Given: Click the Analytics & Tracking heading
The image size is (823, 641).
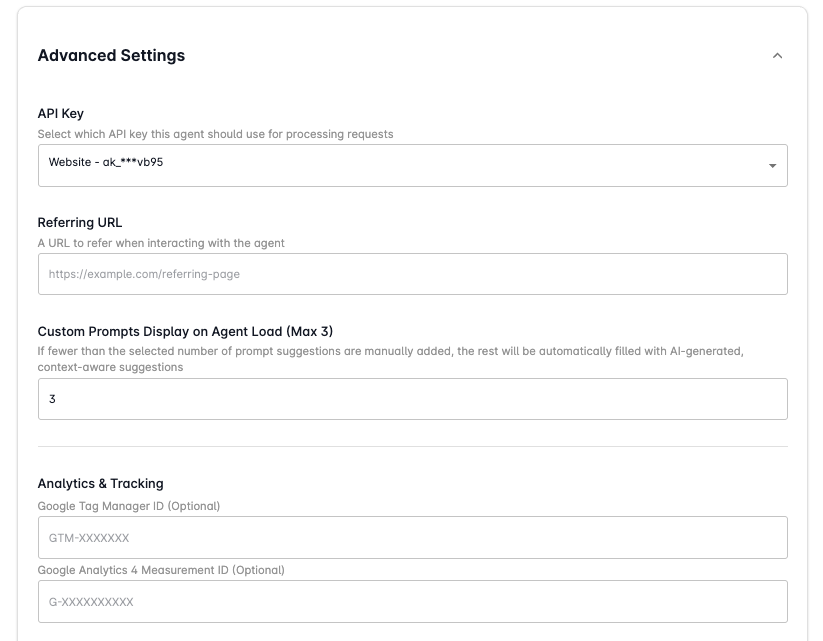Looking at the screenshot, I should tap(100, 484).
